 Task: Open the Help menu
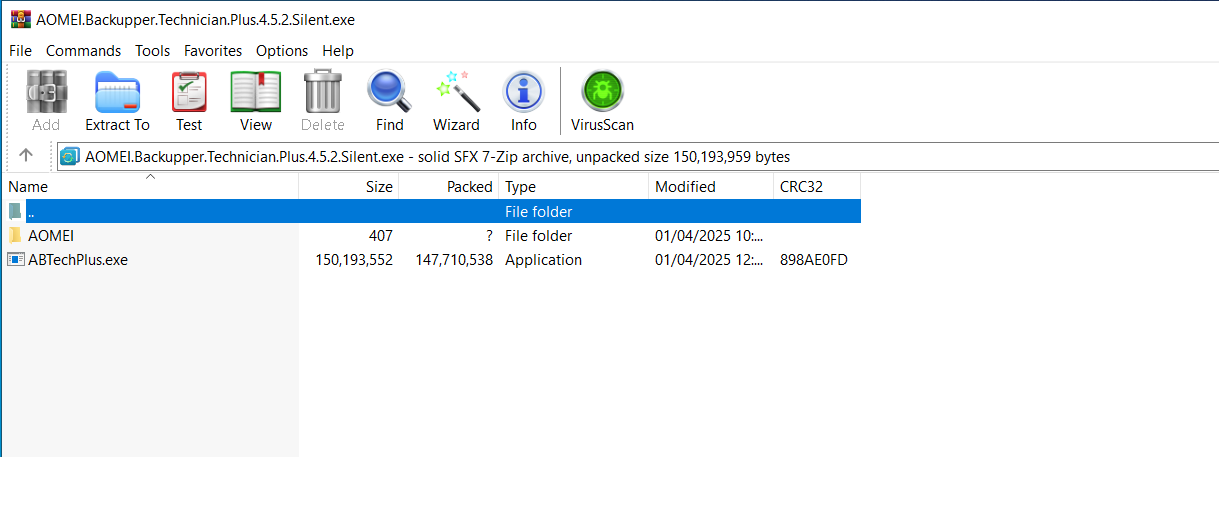coord(338,51)
